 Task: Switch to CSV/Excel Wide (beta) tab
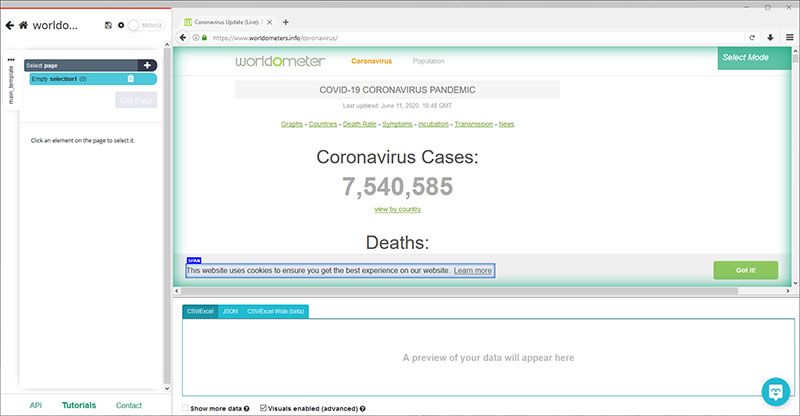click(276, 311)
